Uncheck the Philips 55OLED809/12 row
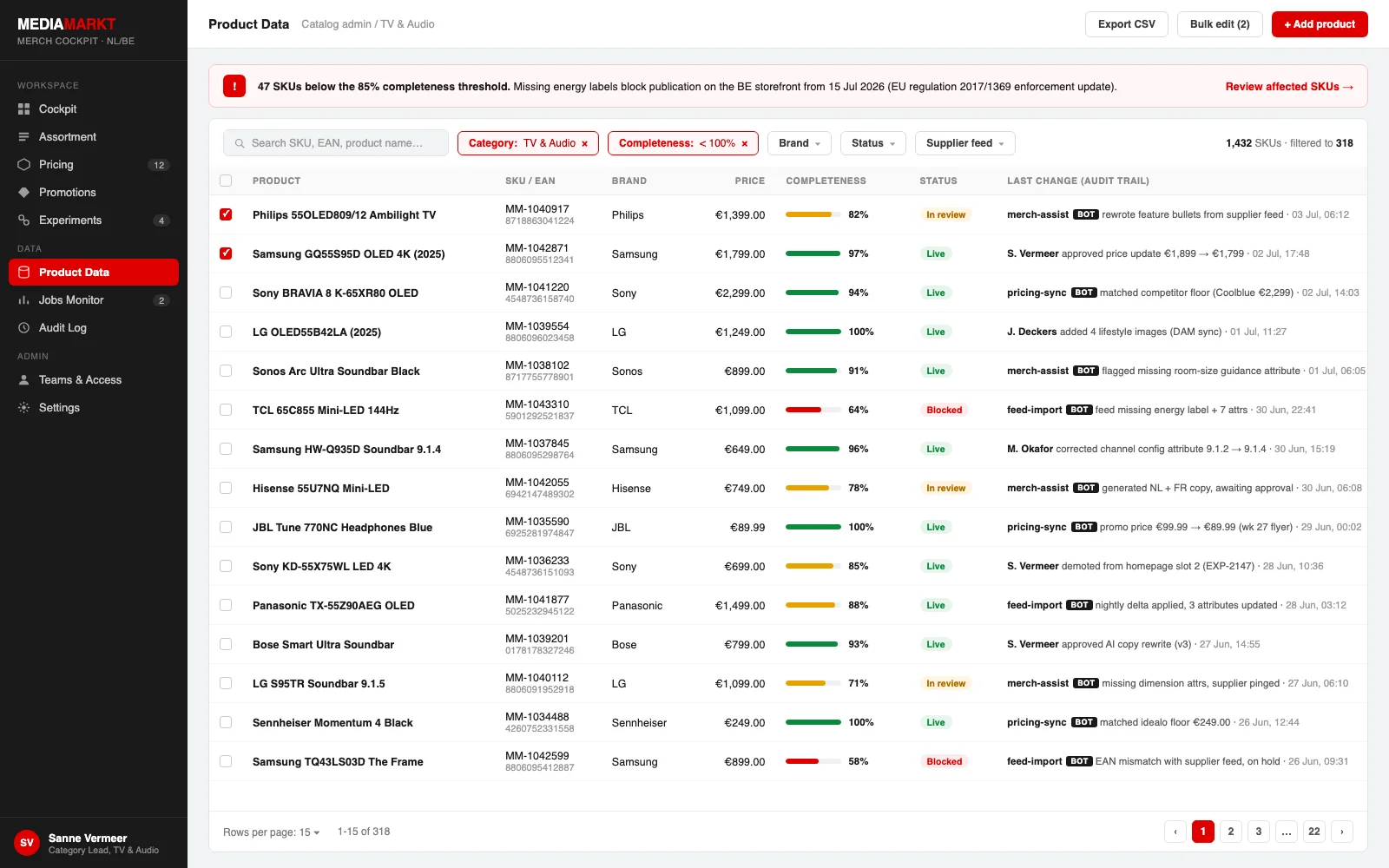Screen dimensions: 1389x868 pyautogui.click(x=226, y=214)
